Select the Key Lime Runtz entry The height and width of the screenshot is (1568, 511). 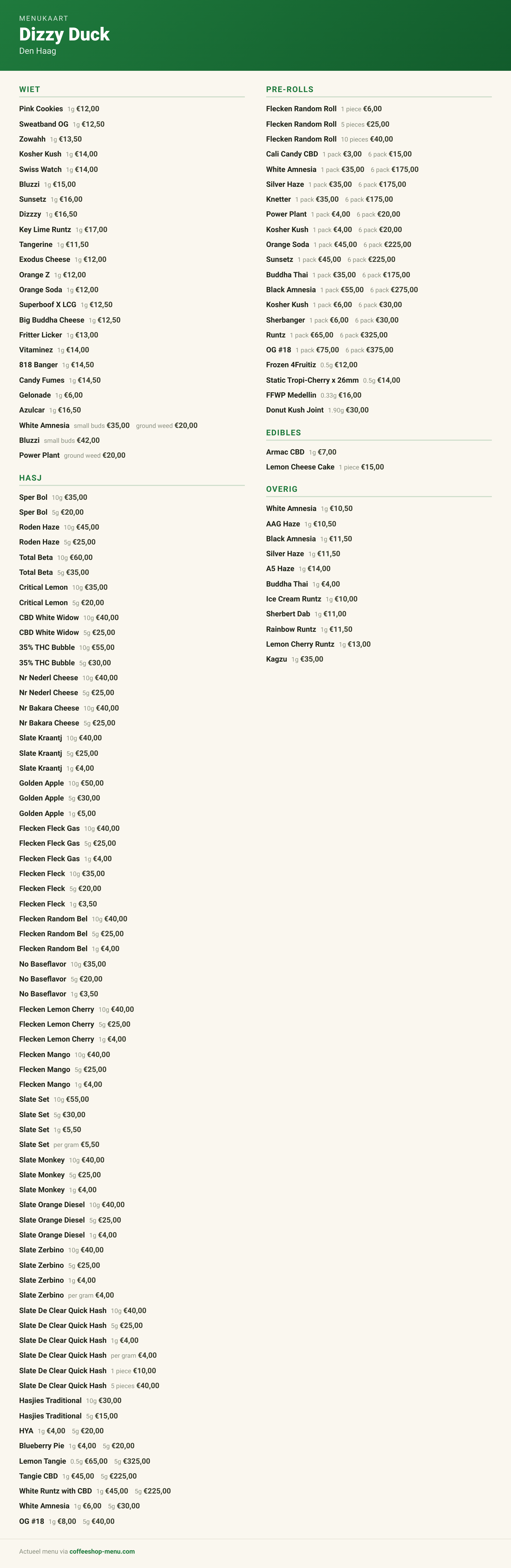click(63, 229)
